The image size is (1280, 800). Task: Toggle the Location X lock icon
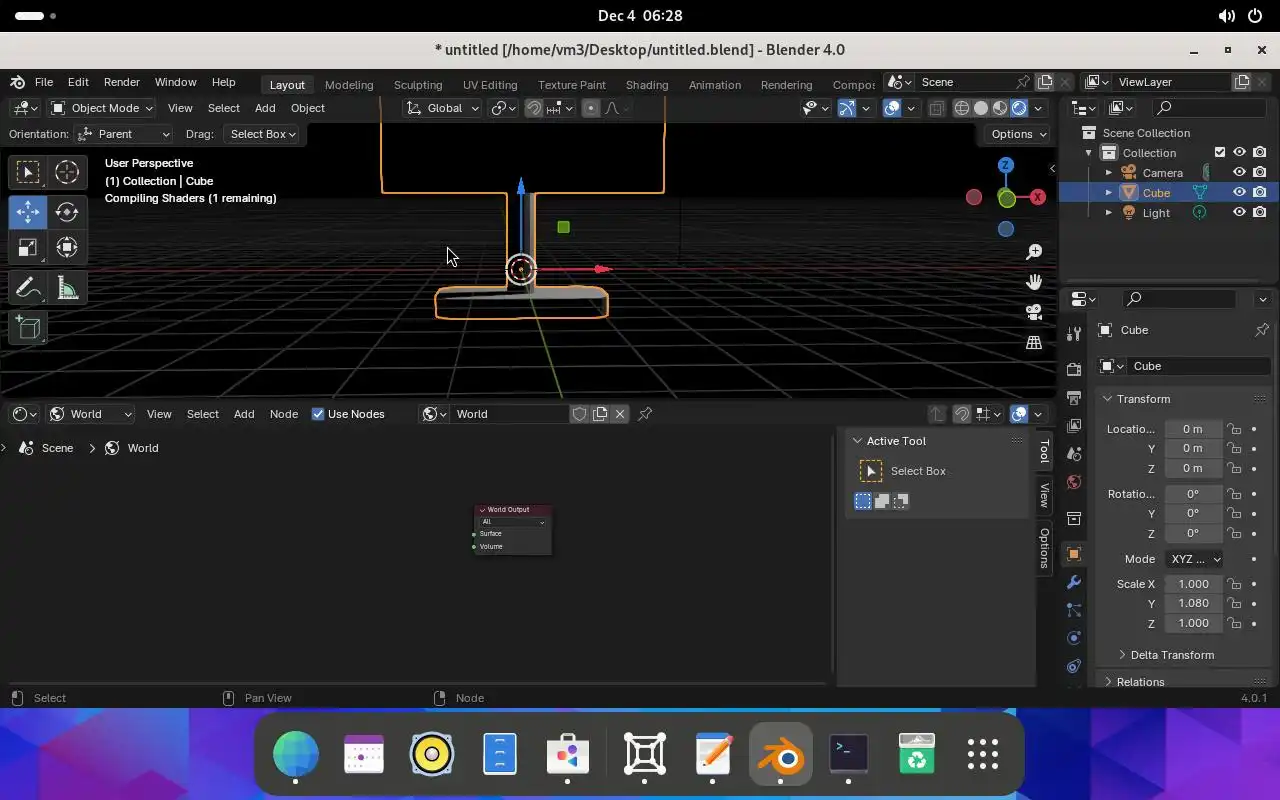pyautogui.click(x=1234, y=429)
